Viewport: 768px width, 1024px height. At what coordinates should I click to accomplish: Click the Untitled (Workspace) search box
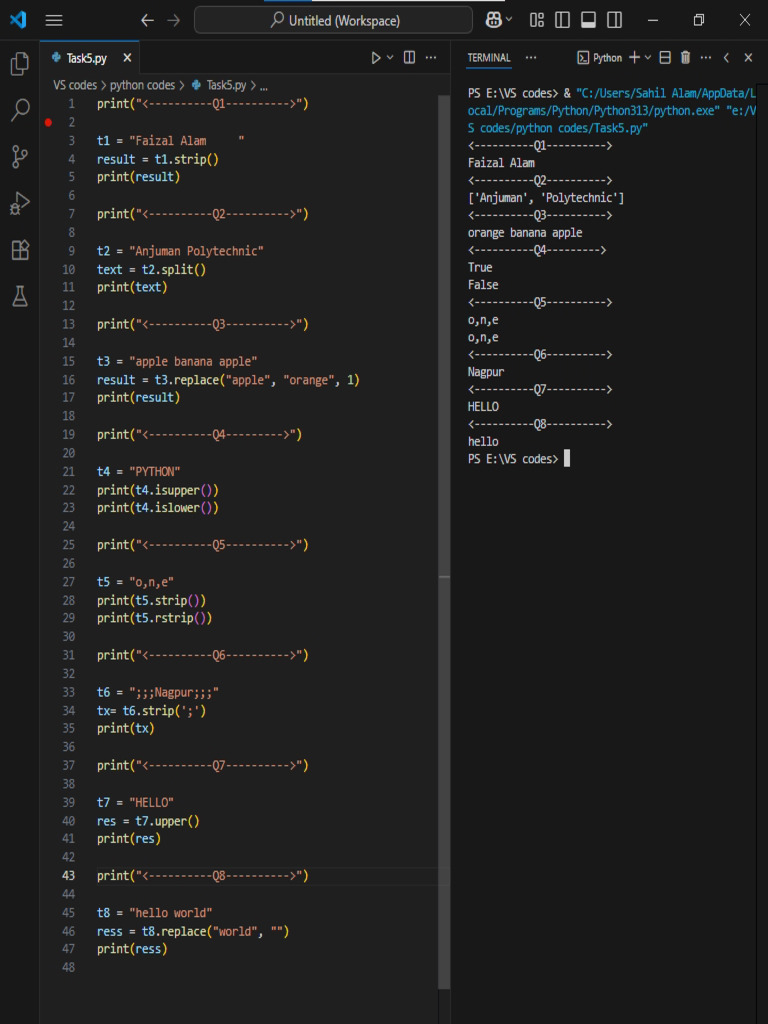(x=333, y=20)
